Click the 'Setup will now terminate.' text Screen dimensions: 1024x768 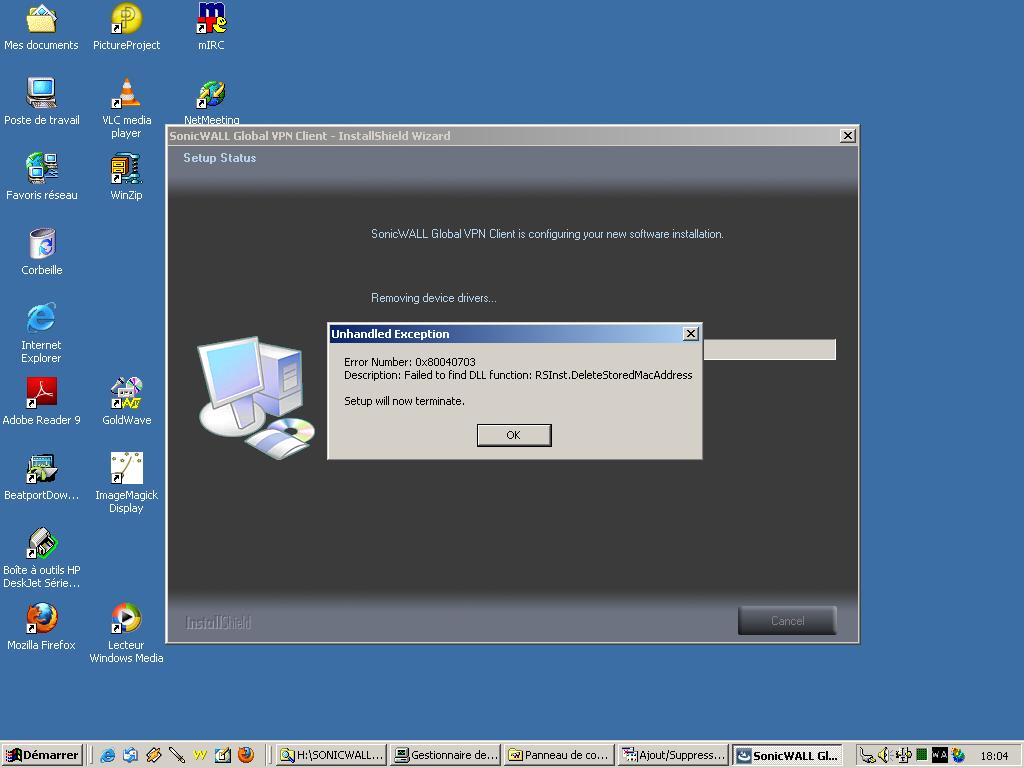[x=404, y=401]
